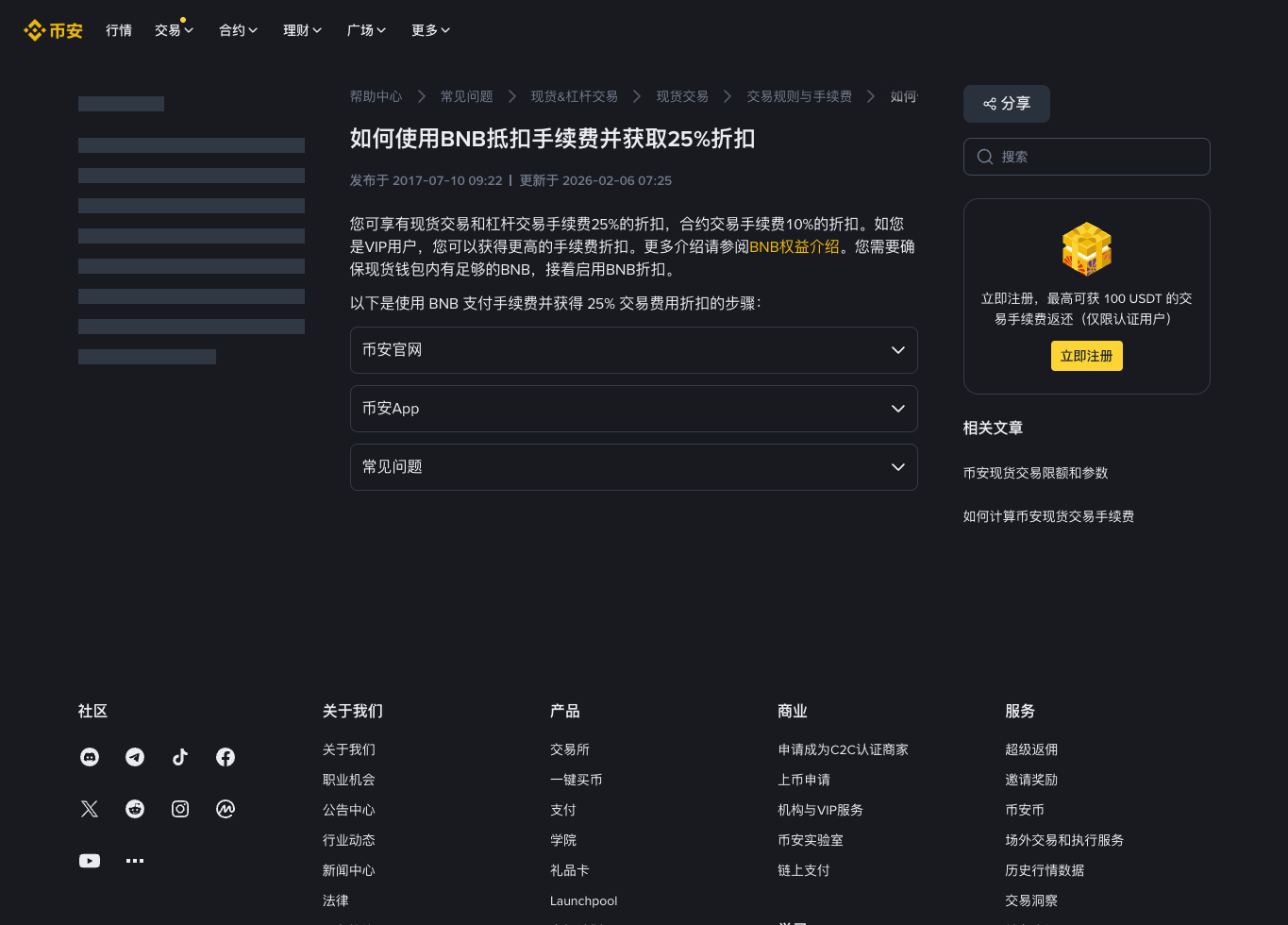Open the 理财 dropdown menu

coord(303,30)
